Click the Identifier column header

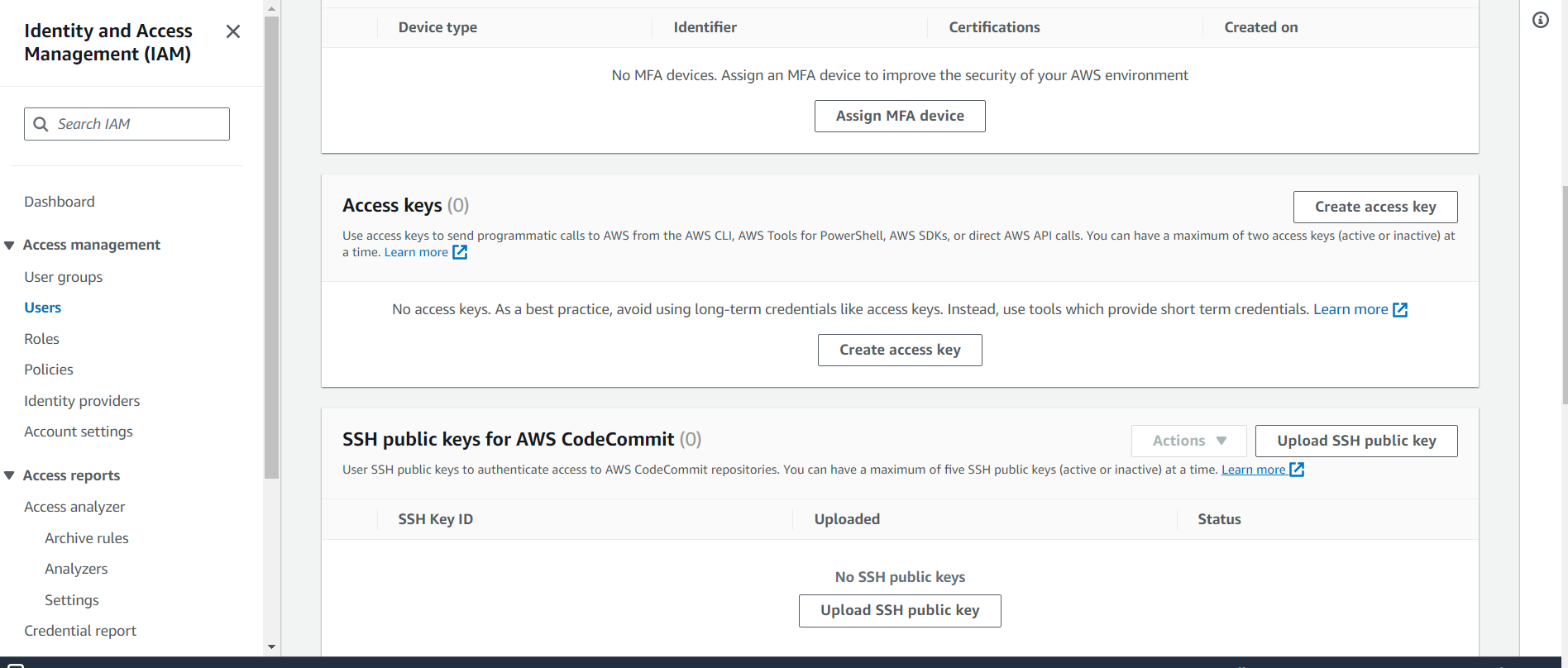point(705,27)
